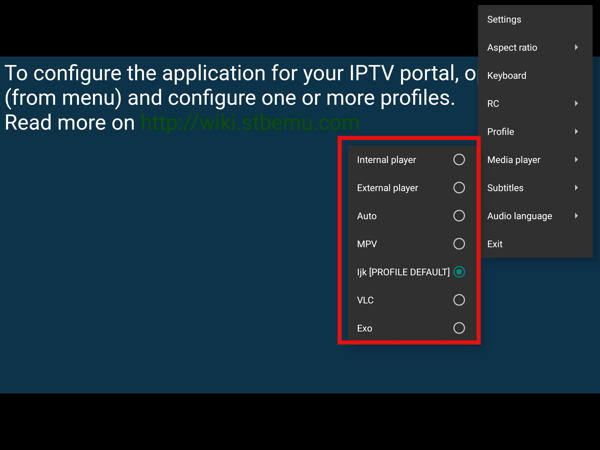Pick the MPV player radio button
Screen dimensions: 600x450
[x=459, y=244]
